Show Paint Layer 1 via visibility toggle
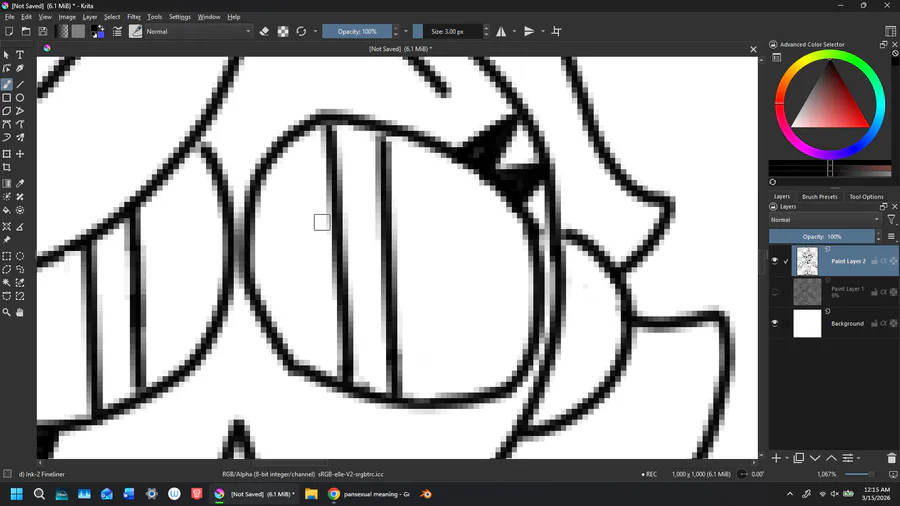 coord(775,292)
